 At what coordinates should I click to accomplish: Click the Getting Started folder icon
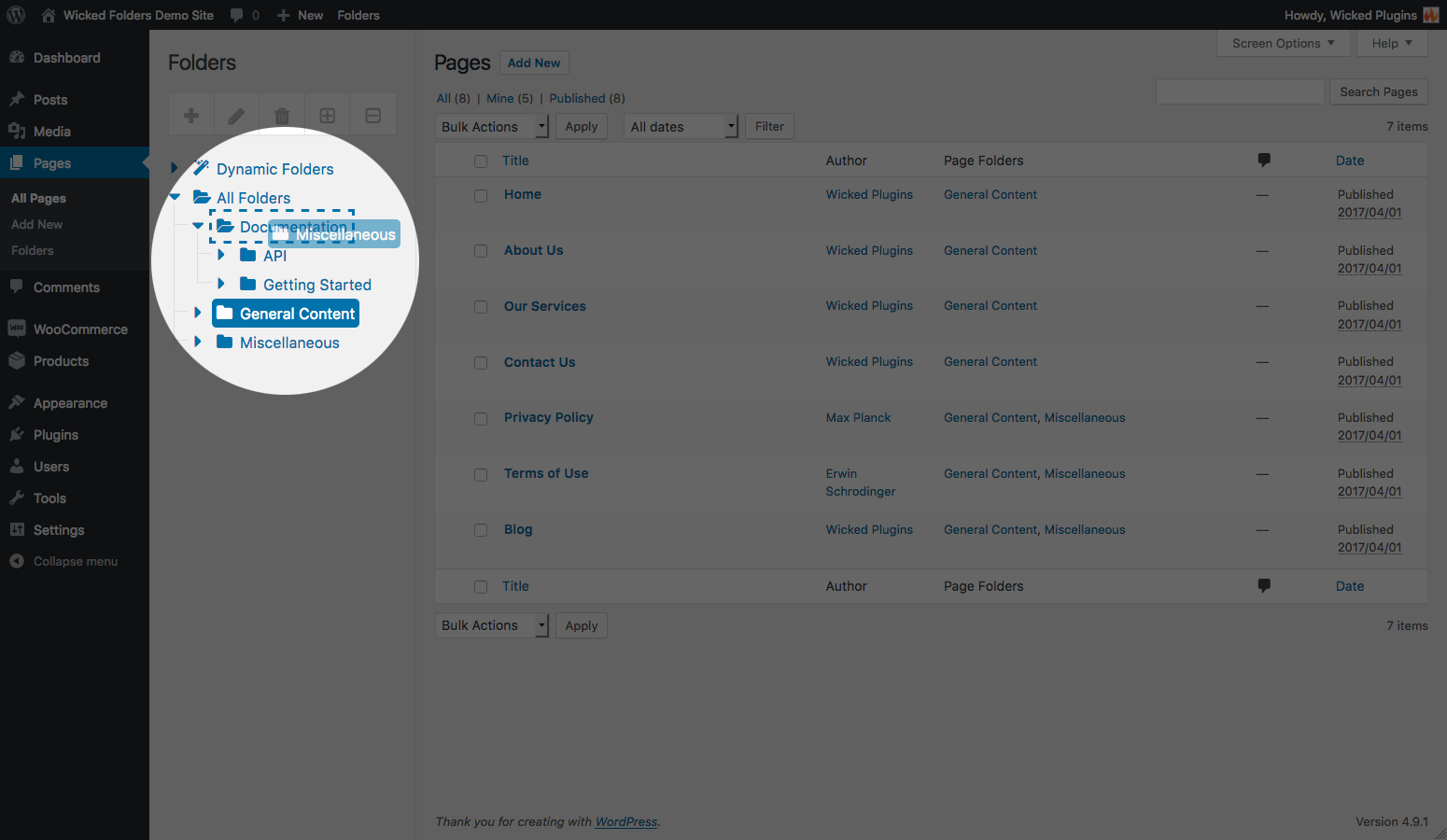[x=248, y=284]
